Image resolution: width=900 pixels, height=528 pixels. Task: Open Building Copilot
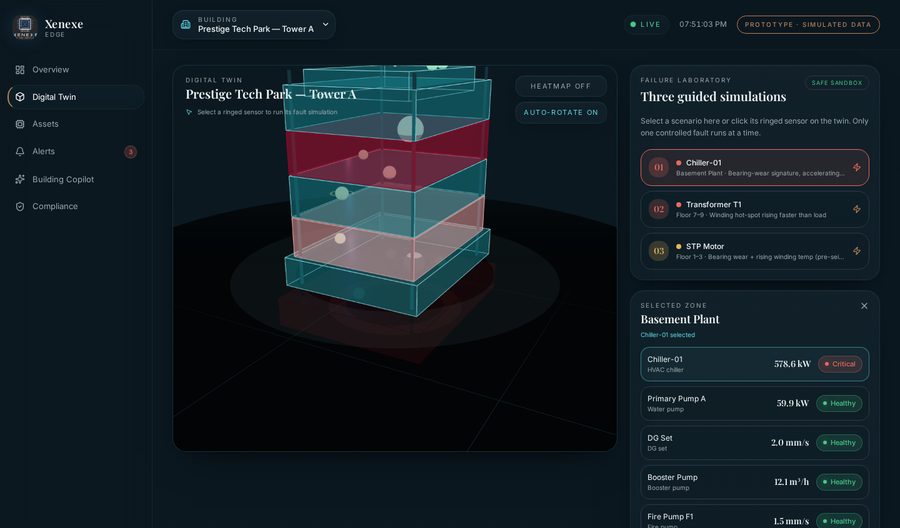coord(76,179)
